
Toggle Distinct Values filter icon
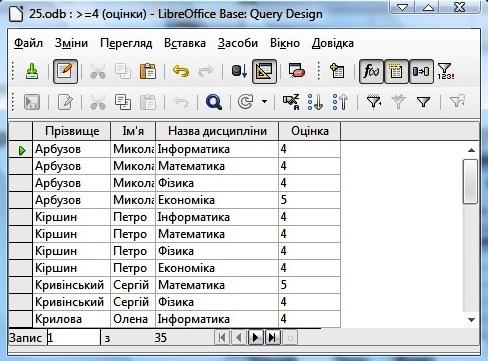[x=446, y=71]
